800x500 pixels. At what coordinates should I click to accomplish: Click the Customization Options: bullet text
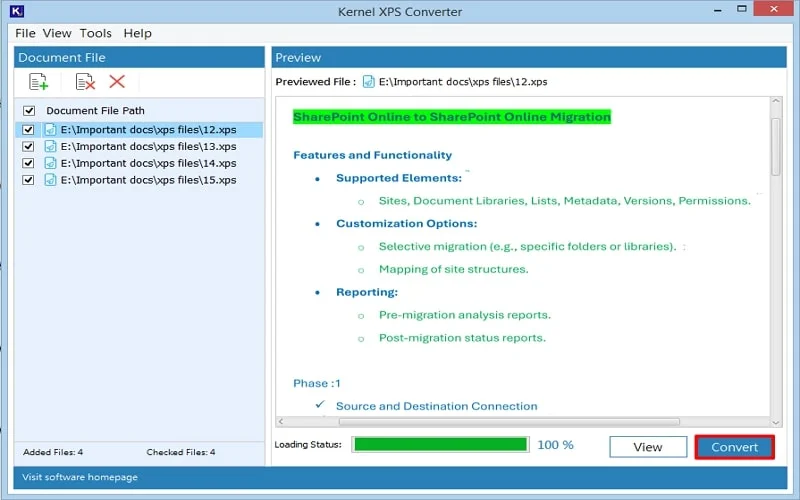click(x=406, y=223)
